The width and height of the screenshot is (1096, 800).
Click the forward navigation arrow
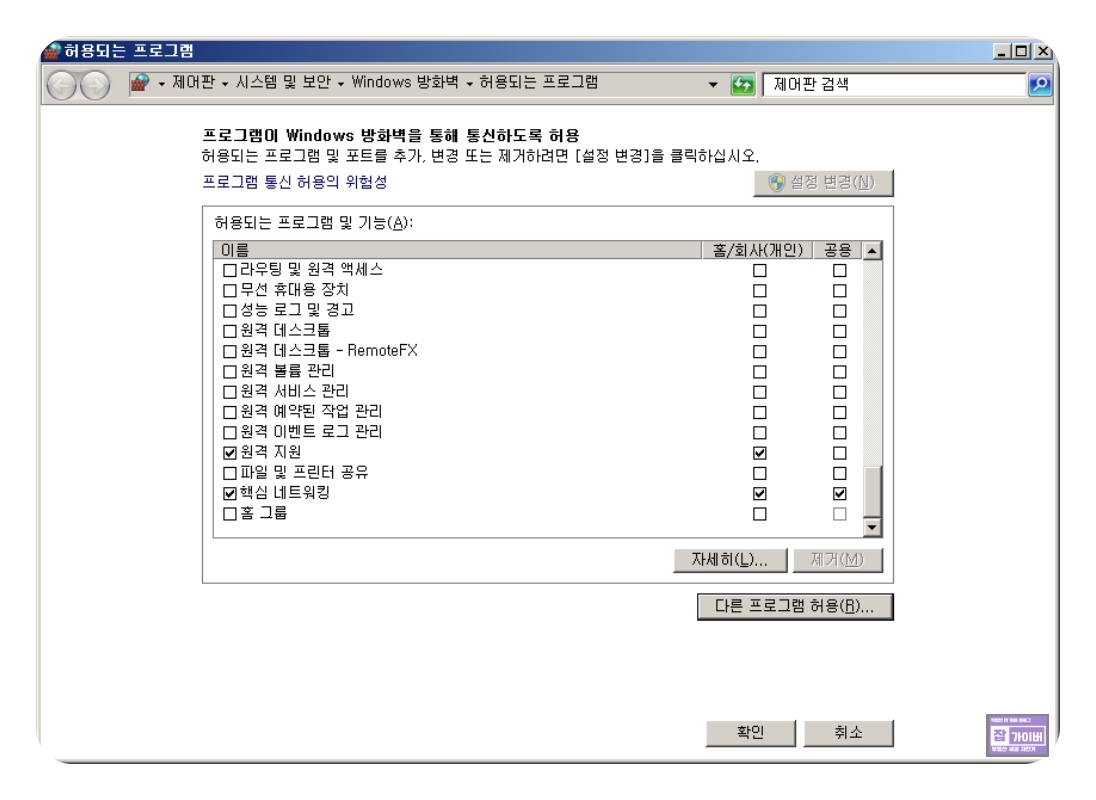coord(95,86)
